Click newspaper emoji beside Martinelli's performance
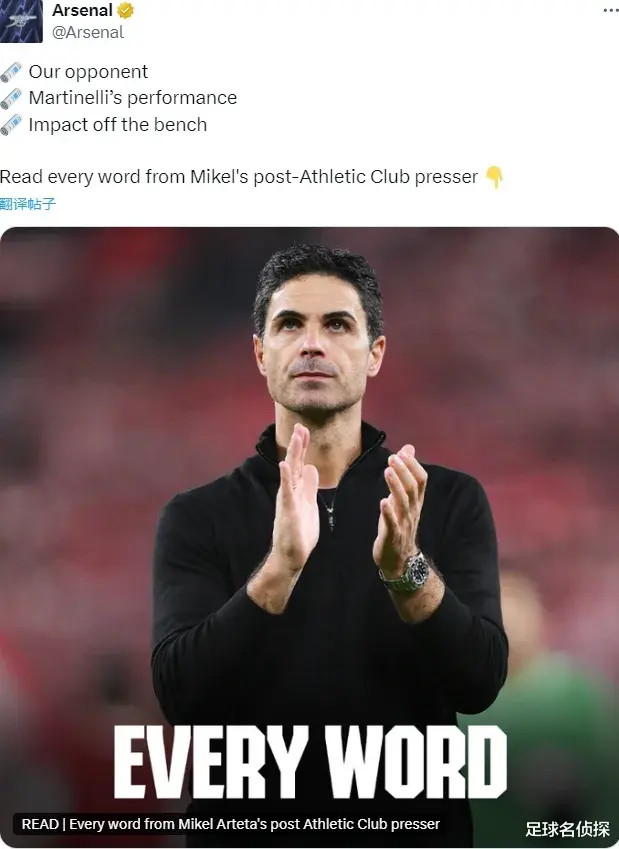Image resolution: width=619 pixels, height=849 pixels. 11,98
